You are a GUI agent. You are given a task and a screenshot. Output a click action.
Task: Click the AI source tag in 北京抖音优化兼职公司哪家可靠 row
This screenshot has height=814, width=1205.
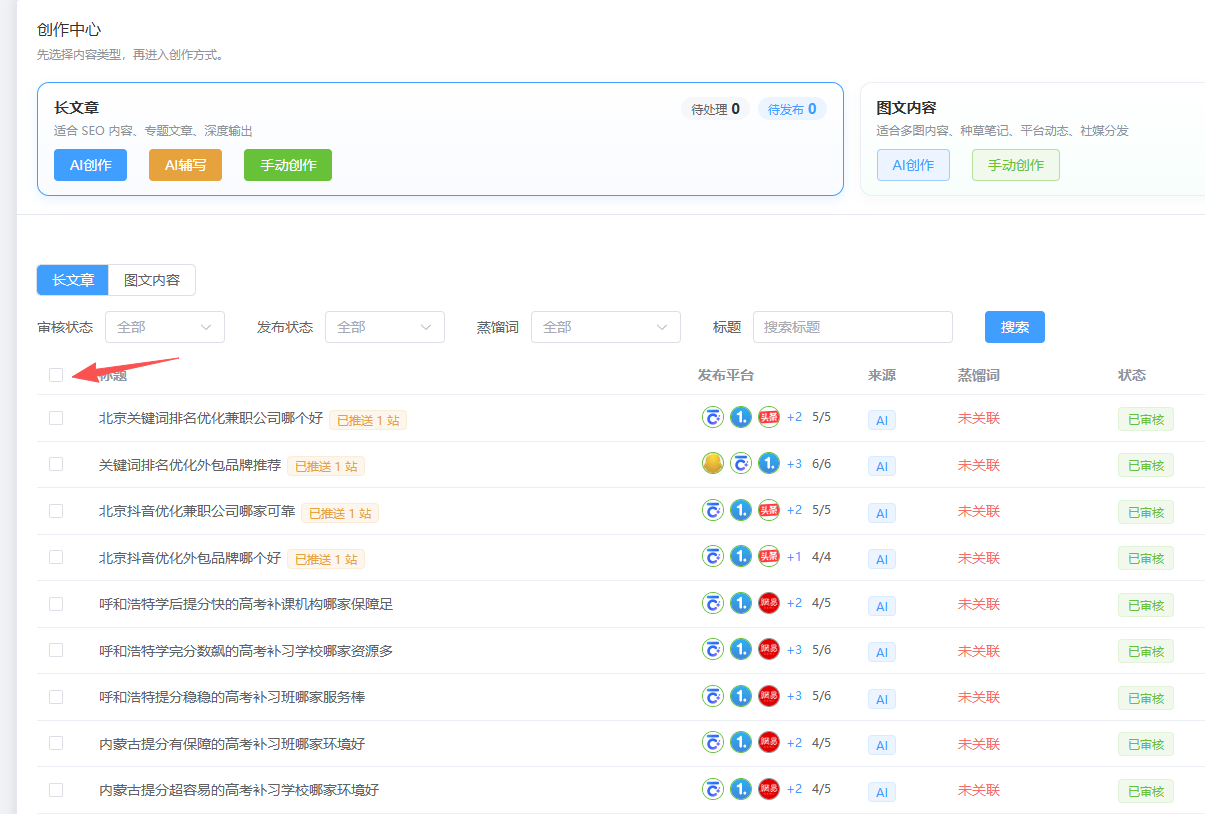tap(882, 513)
